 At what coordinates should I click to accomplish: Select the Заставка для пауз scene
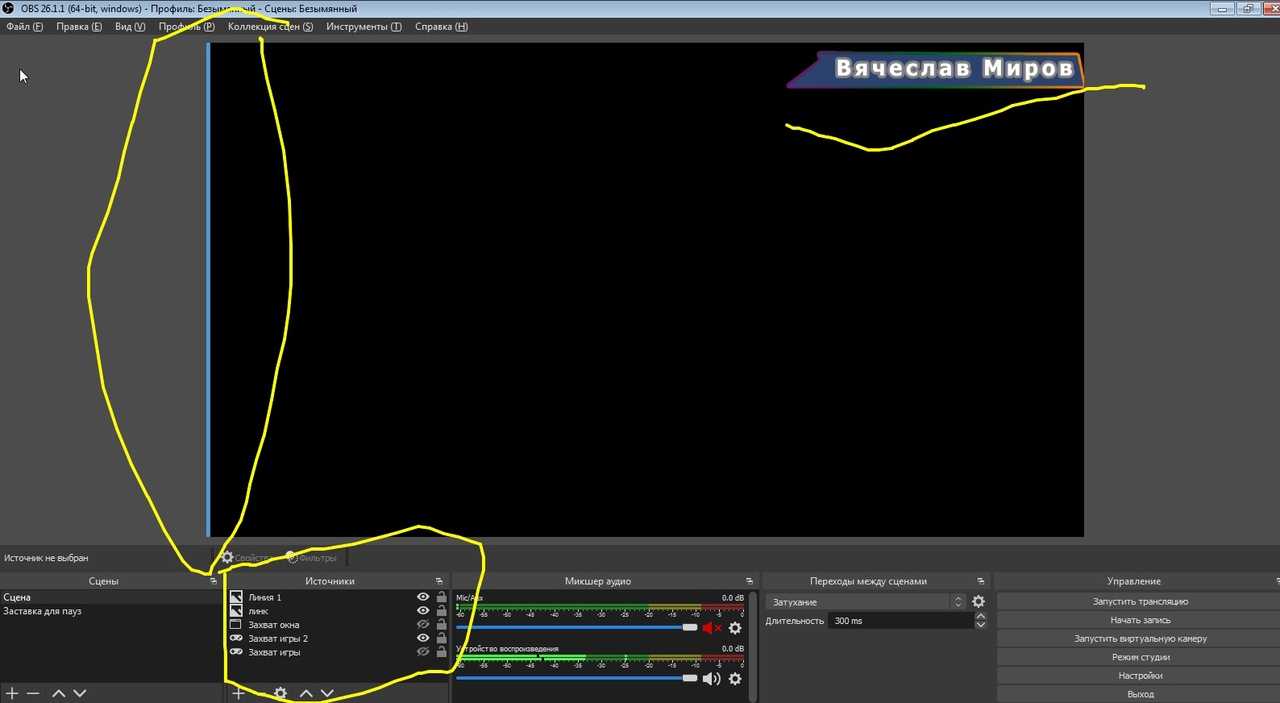coord(43,611)
